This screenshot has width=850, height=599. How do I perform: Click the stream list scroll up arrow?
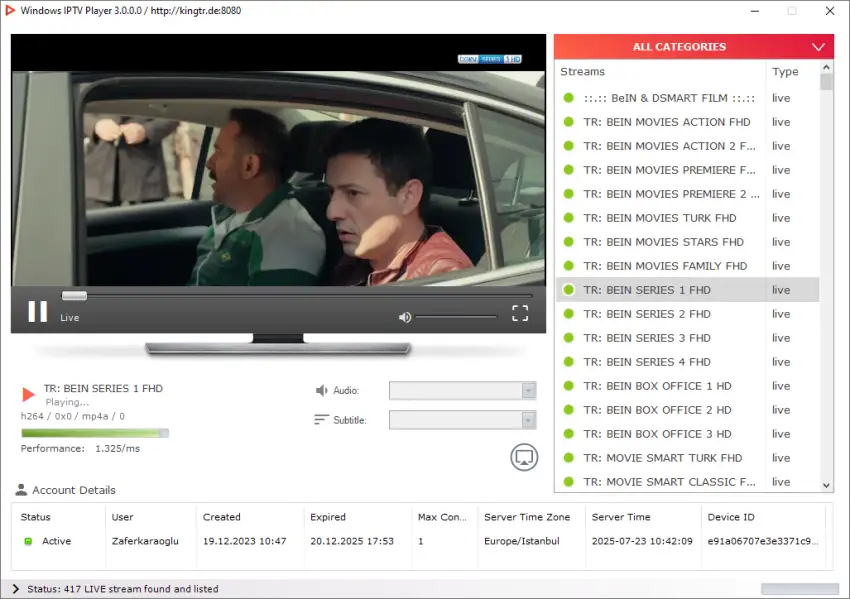(826, 68)
